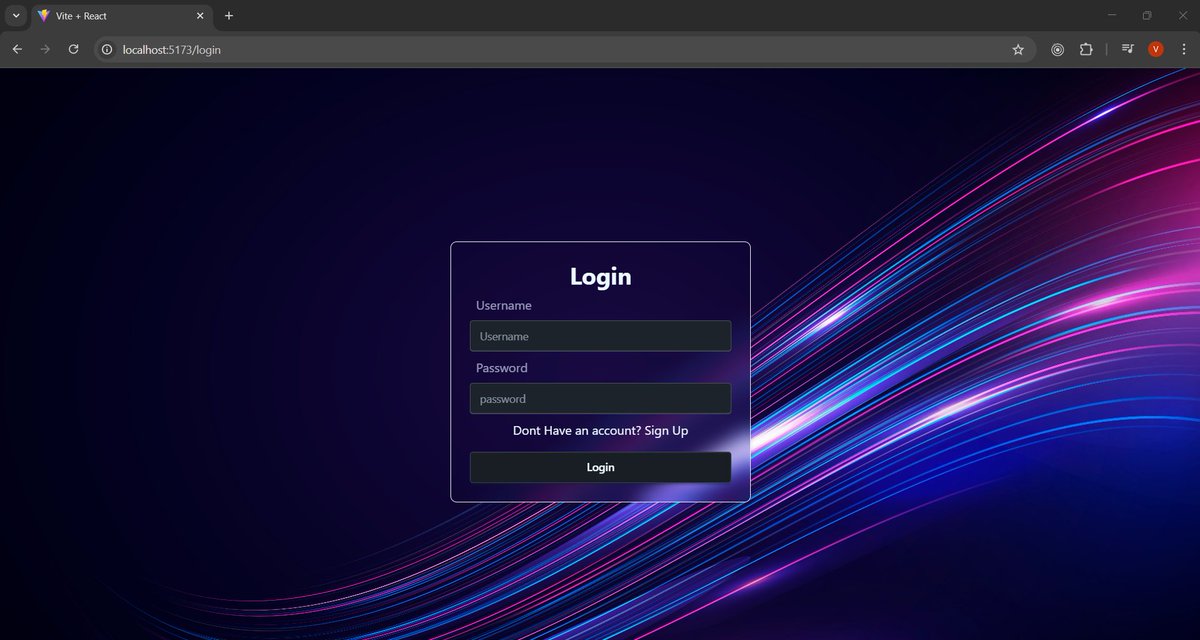Focus the password input field
Screen dimensions: 1200x640
(x=600, y=398)
